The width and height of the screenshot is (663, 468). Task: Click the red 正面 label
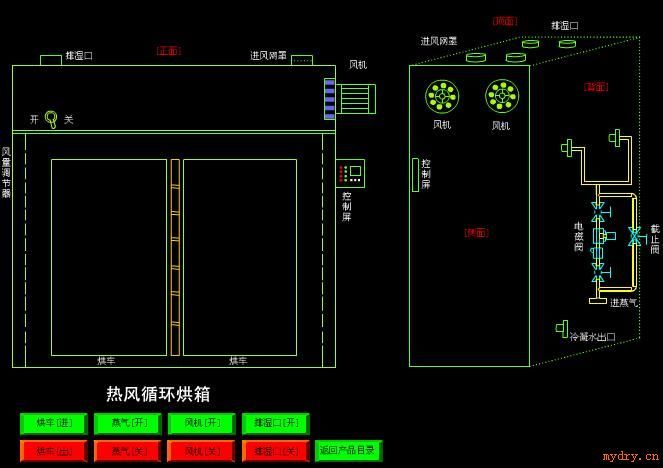click(x=169, y=51)
